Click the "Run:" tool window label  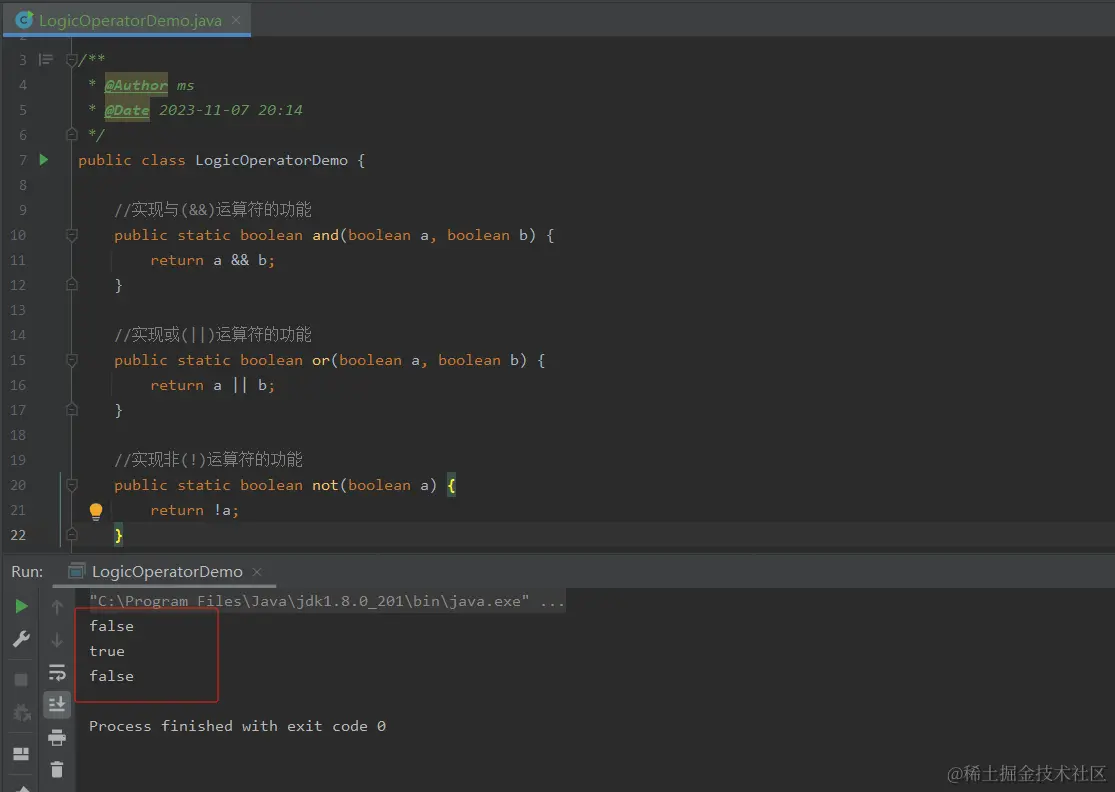click(x=27, y=572)
